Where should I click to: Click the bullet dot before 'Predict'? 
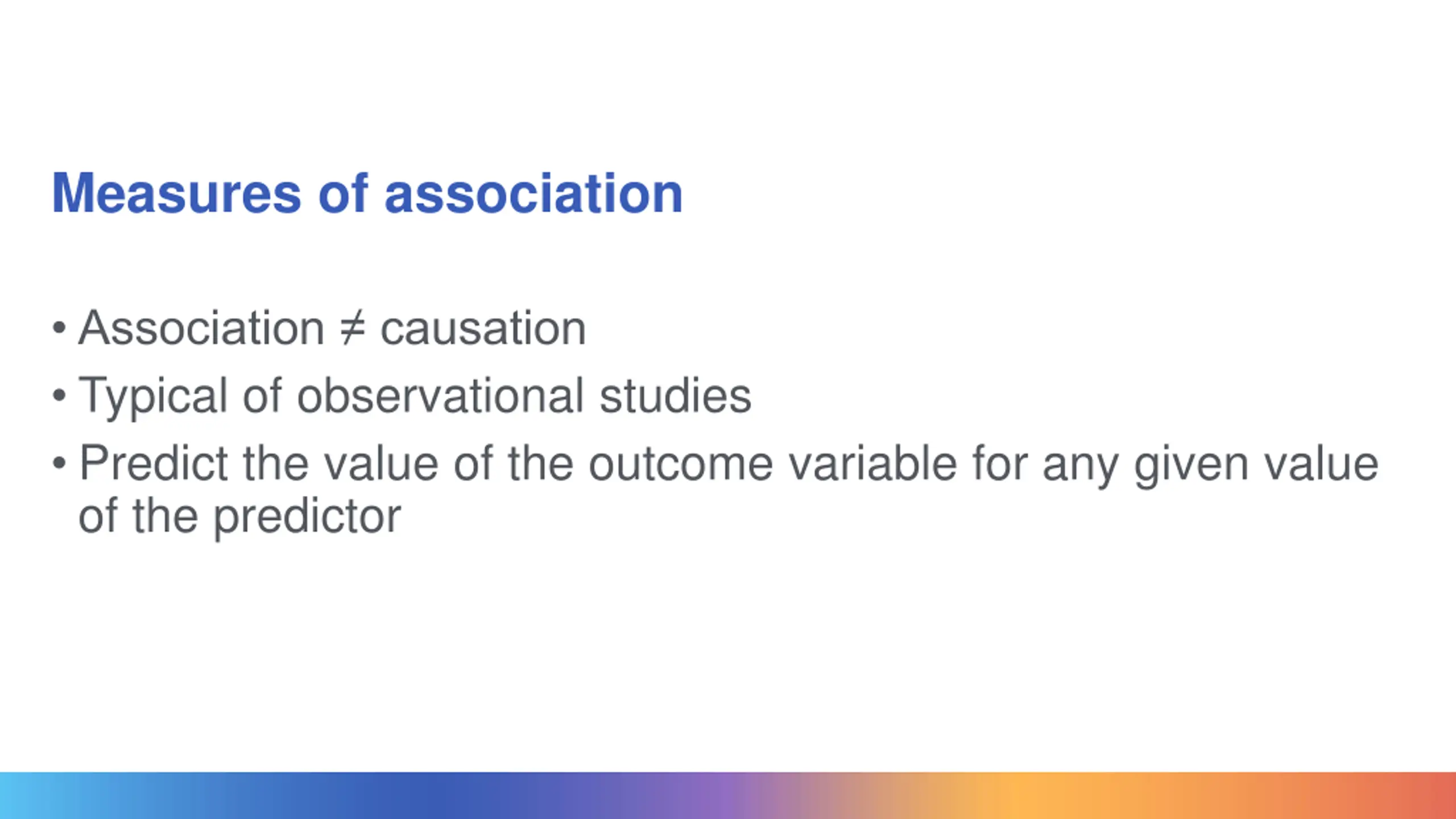(59, 464)
